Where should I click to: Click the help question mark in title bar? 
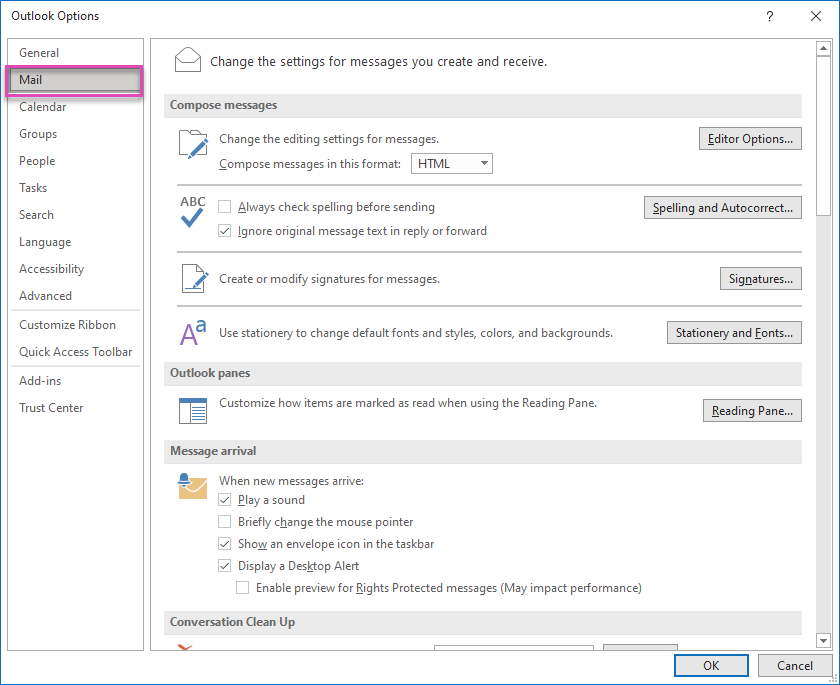(x=769, y=17)
